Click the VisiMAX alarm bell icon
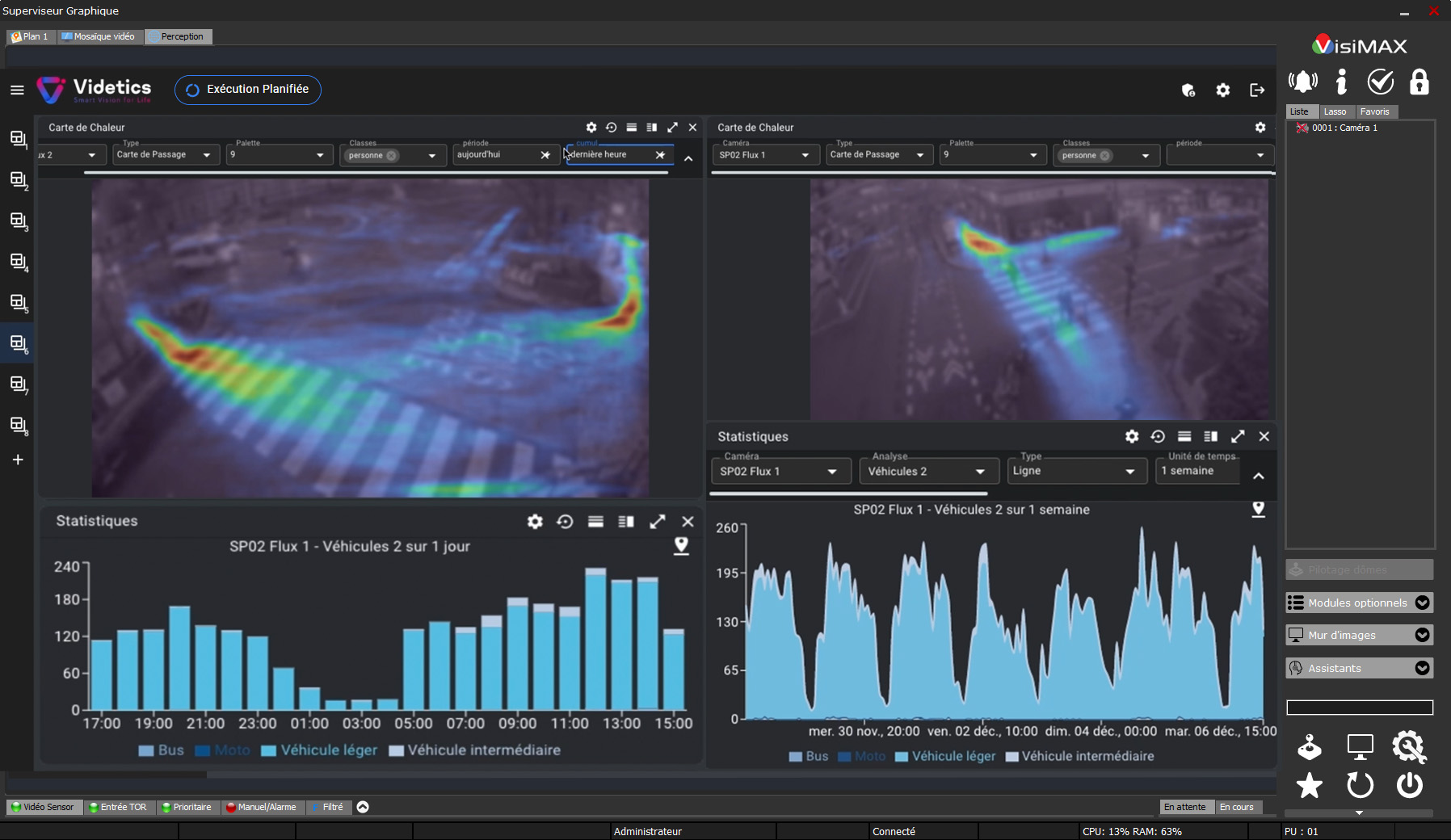The image size is (1451, 840). (1302, 82)
